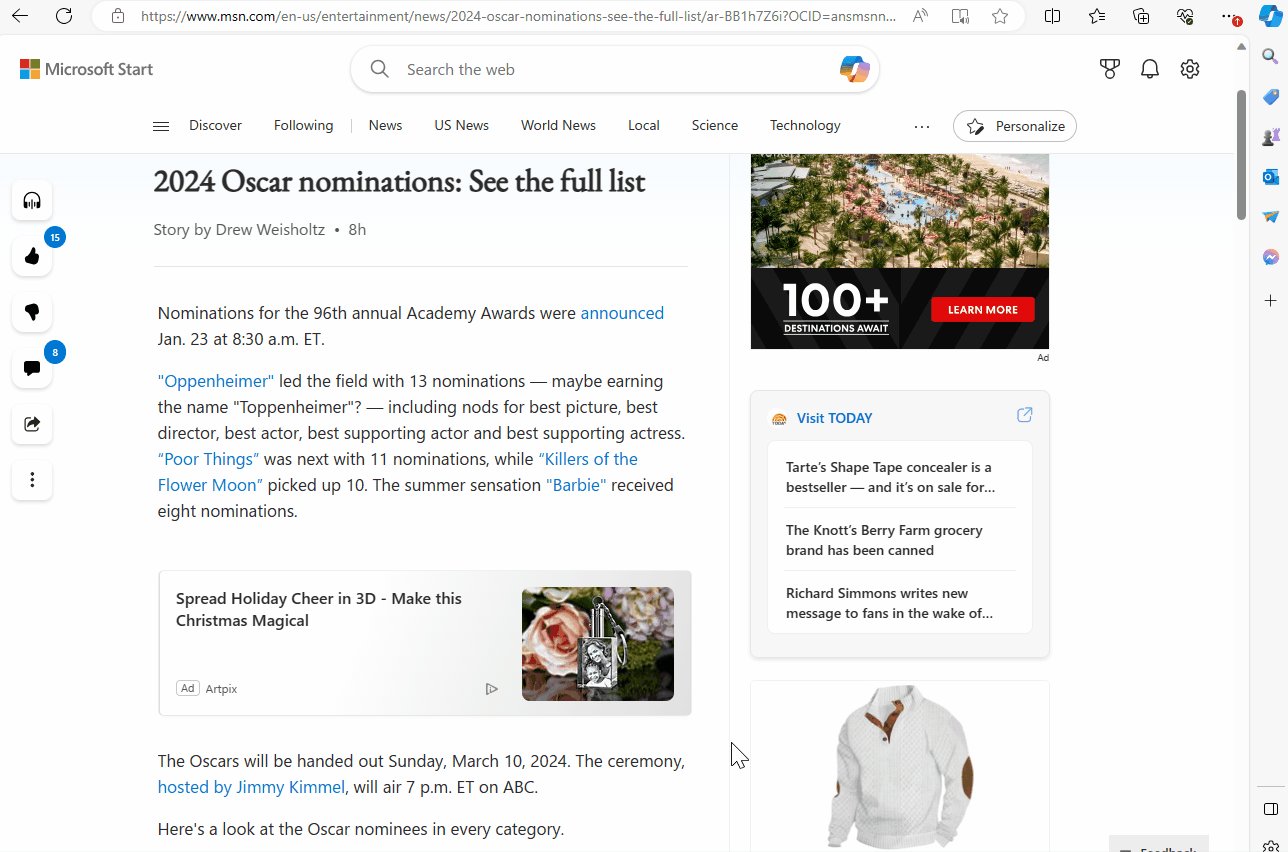The width and height of the screenshot is (1288, 852).
Task: Listen to article headphones icon
Action: point(32,201)
